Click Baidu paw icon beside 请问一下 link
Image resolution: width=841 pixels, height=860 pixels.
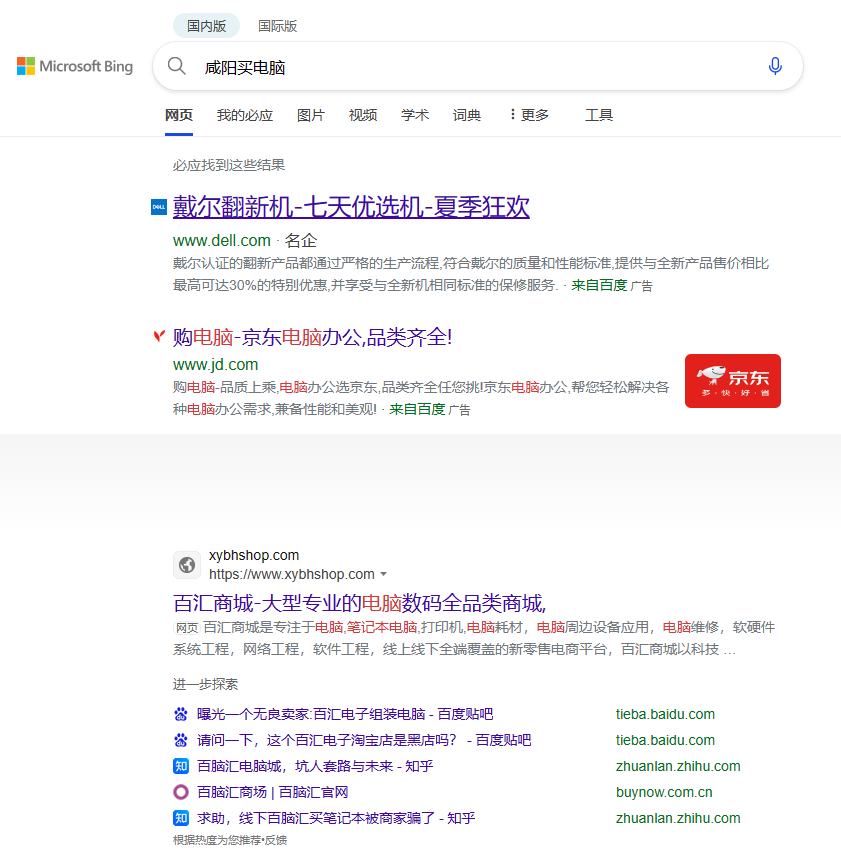(180, 740)
